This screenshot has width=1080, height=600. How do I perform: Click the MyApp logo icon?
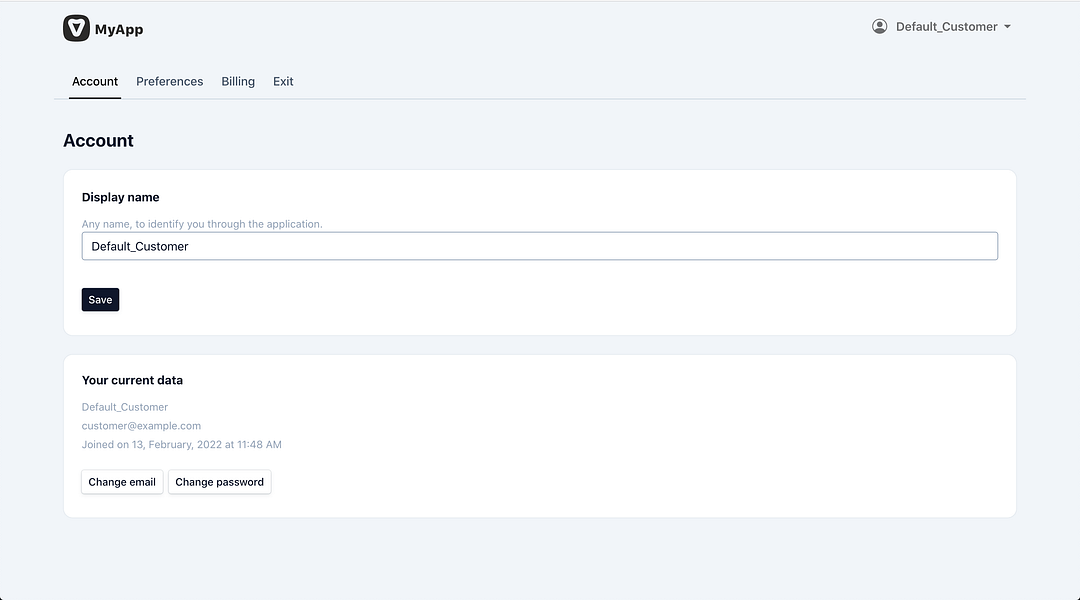(76, 28)
